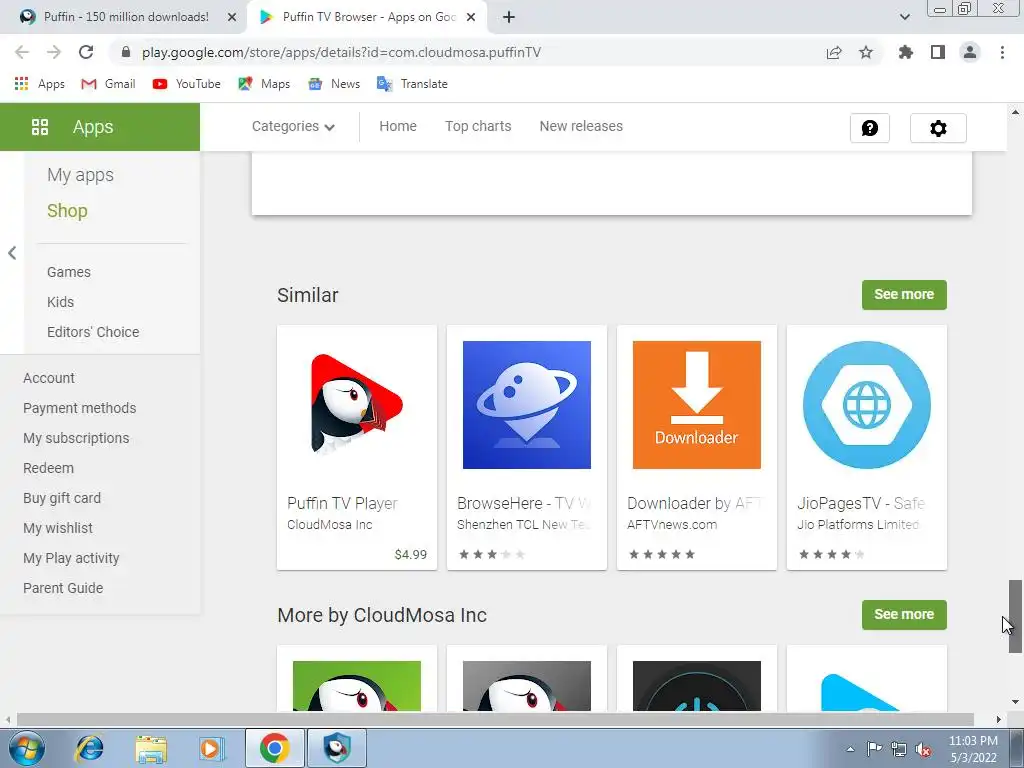Open Play Store settings gear
Viewport: 1024px width, 768px height.
pos(938,128)
